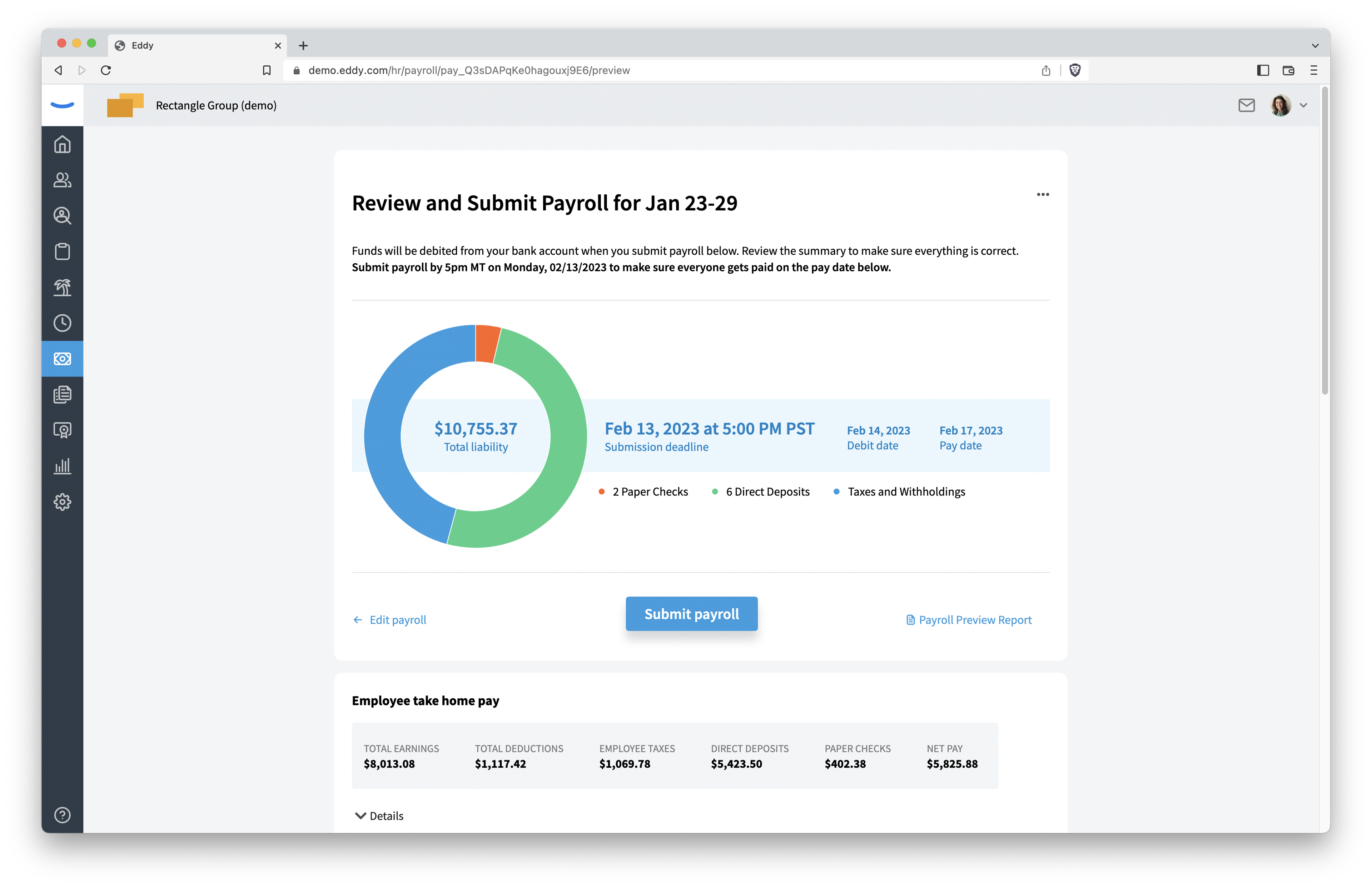Viewport: 1372px width, 888px height.
Task: Click the Employee Taxes value $1,069.78
Action: pos(625,764)
